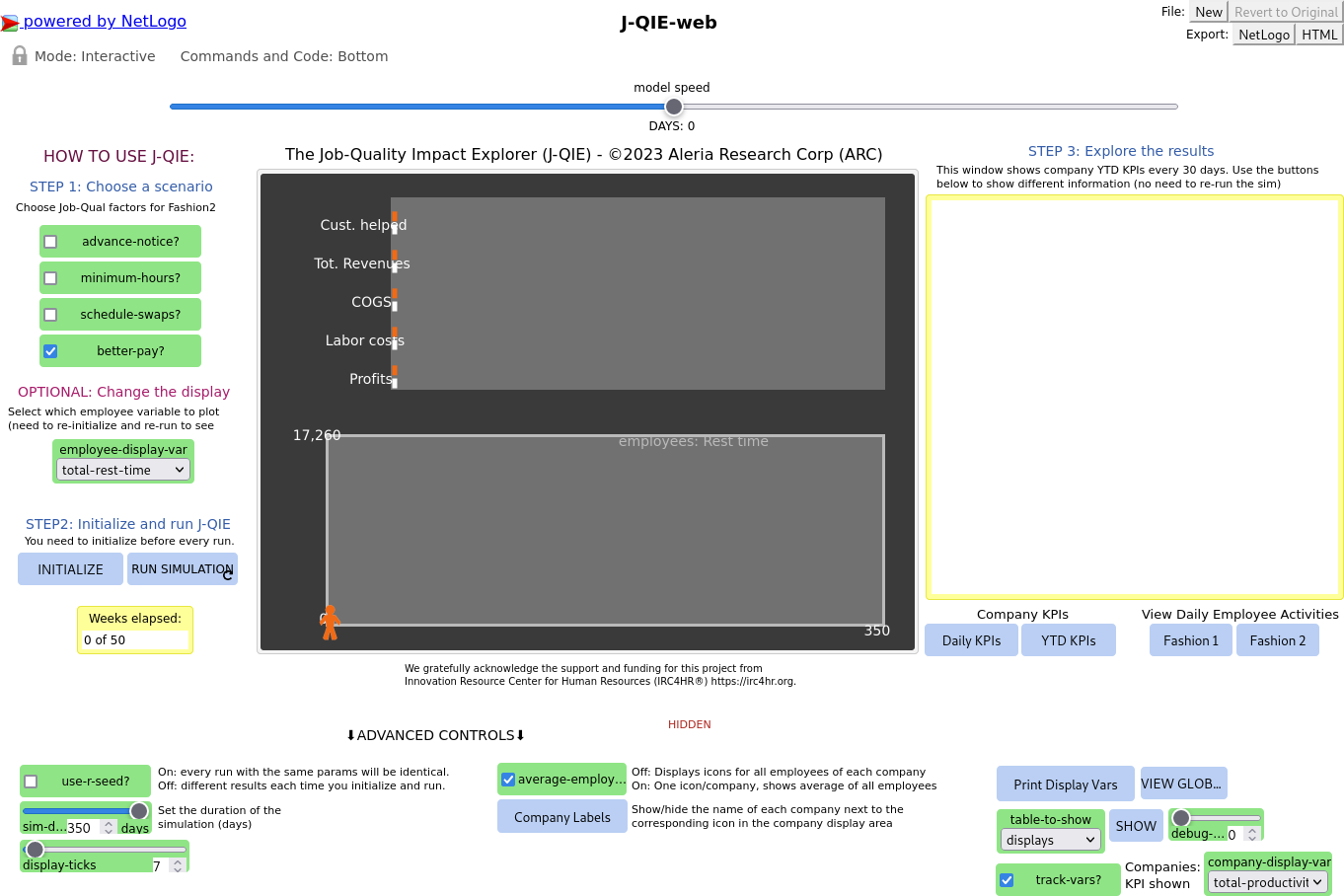
Task: Click the NetLogo logo icon
Action: (x=10, y=23)
